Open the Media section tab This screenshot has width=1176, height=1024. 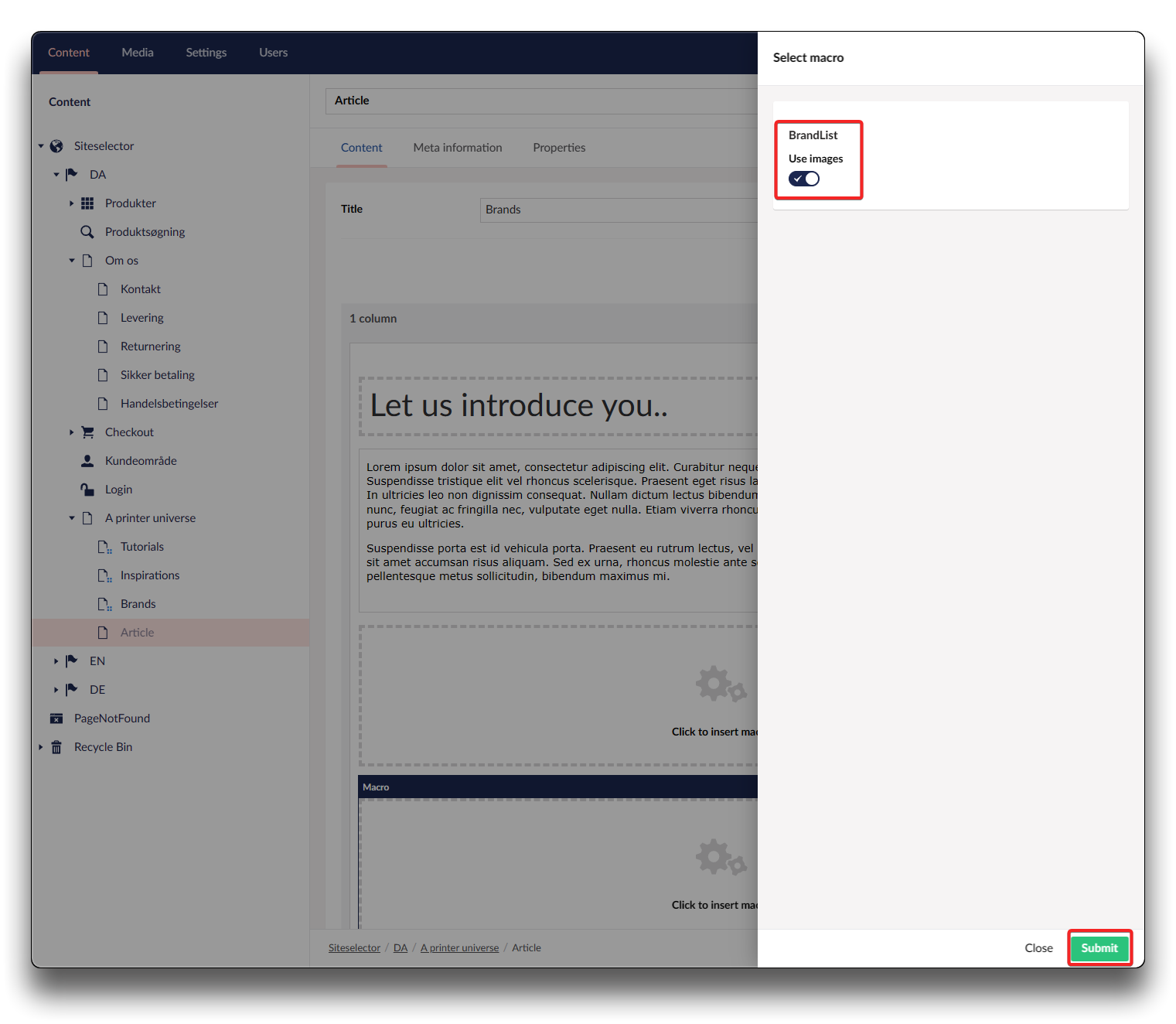coord(137,53)
